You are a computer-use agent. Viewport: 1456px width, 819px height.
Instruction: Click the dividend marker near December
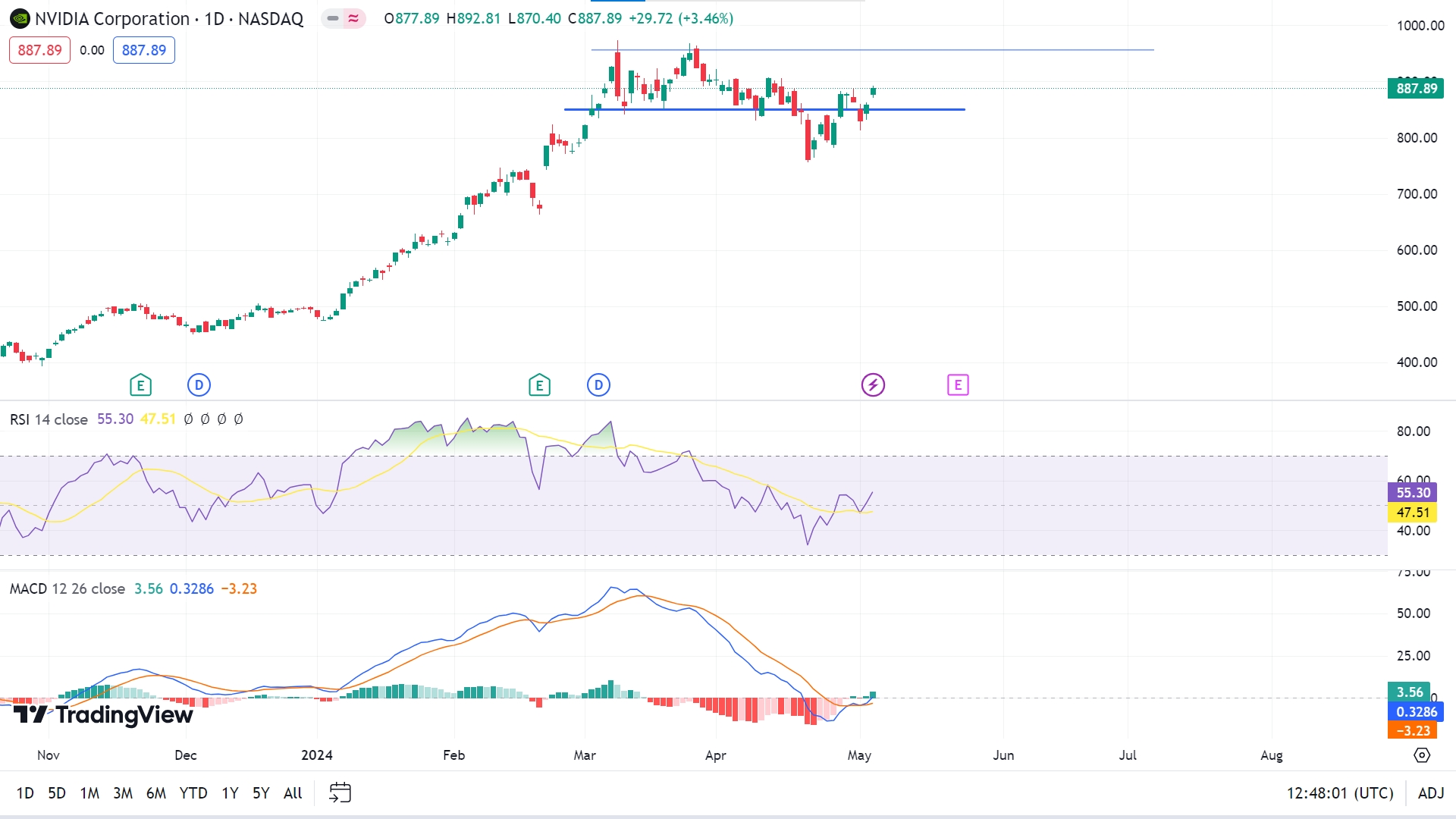pyautogui.click(x=199, y=385)
